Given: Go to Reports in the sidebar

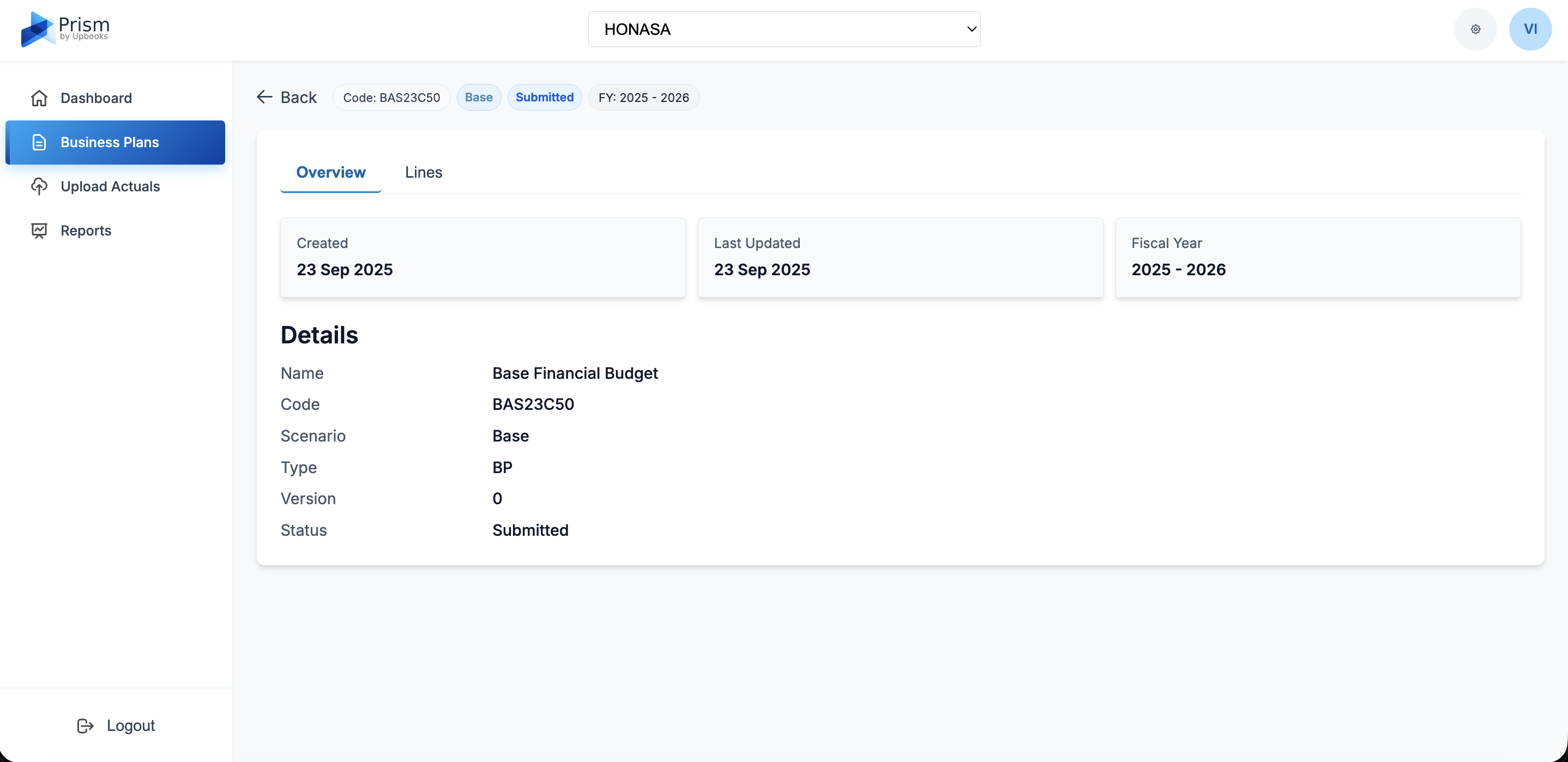Looking at the screenshot, I should tap(86, 231).
